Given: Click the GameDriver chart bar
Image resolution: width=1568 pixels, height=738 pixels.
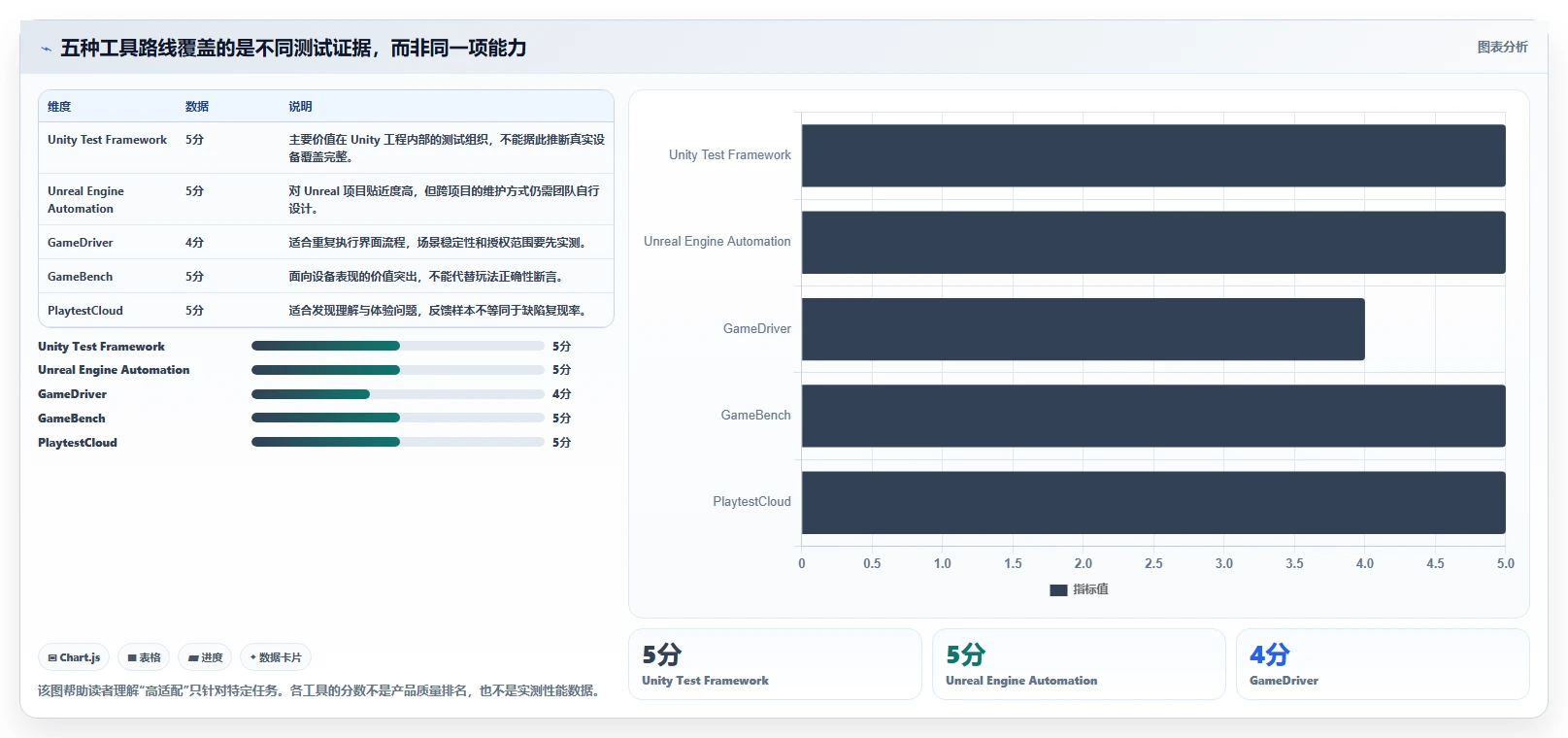Looking at the screenshot, I should (1084, 329).
